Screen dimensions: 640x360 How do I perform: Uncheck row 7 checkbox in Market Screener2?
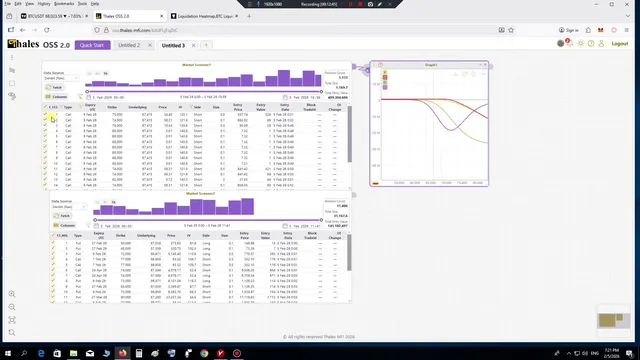coord(53,276)
